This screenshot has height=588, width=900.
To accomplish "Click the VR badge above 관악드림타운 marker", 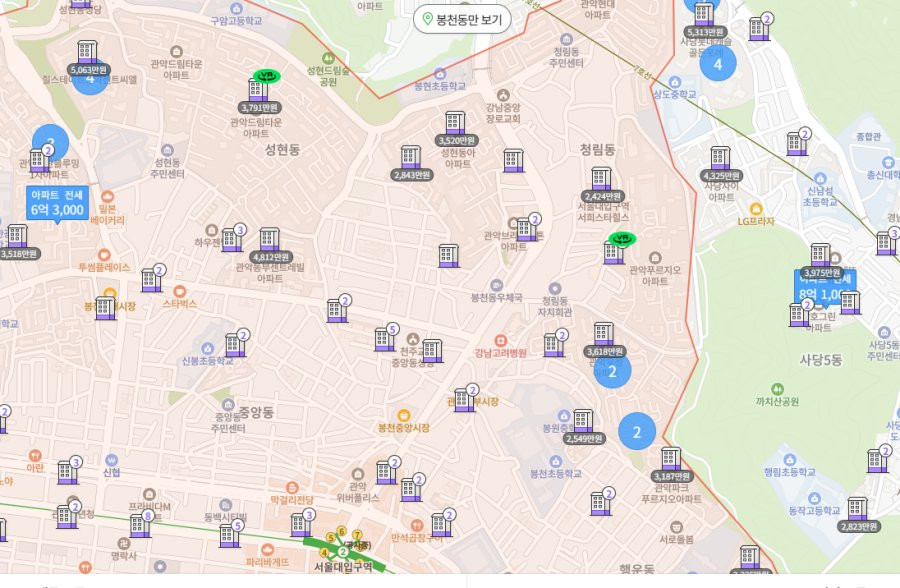I will click(x=266, y=75).
